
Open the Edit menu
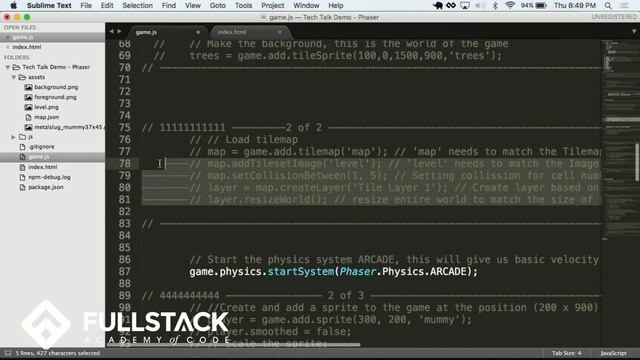tap(107, 5)
